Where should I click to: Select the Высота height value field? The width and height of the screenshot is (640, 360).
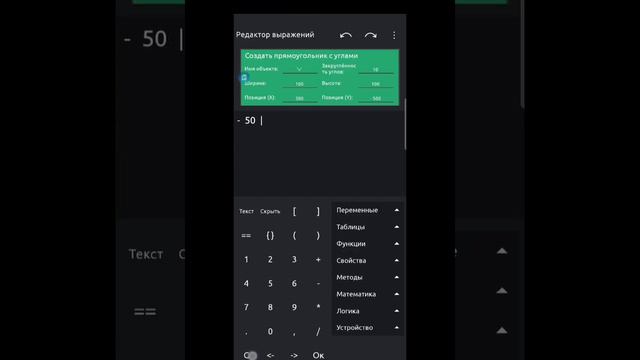coord(376,84)
